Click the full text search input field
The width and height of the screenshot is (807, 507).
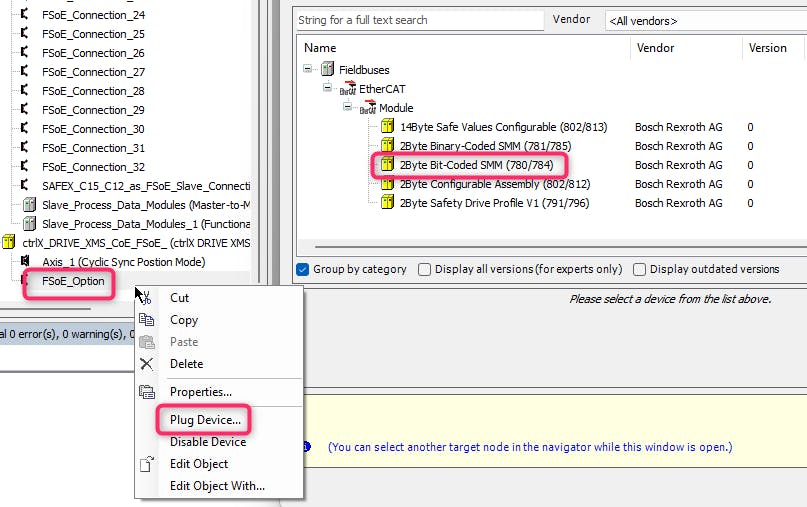[x=417, y=20]
